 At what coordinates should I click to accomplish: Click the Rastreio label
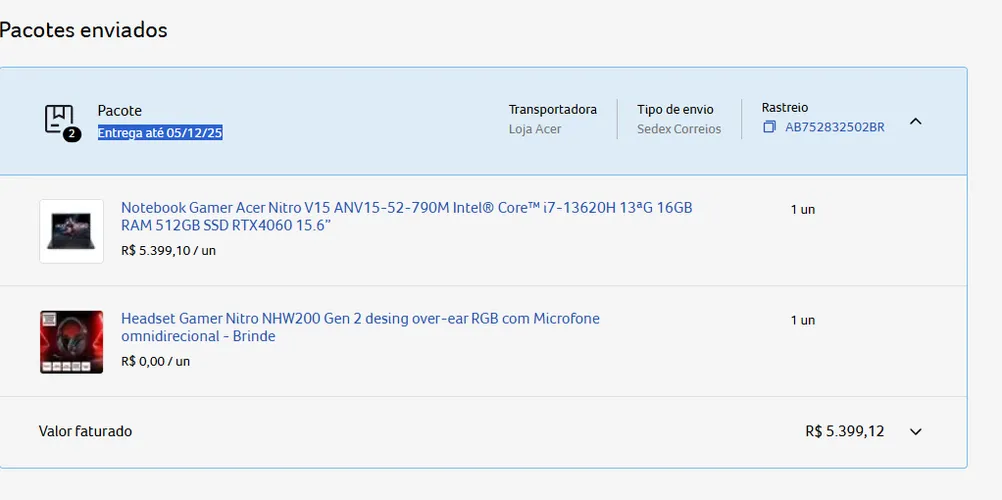(x=785, y=107)
